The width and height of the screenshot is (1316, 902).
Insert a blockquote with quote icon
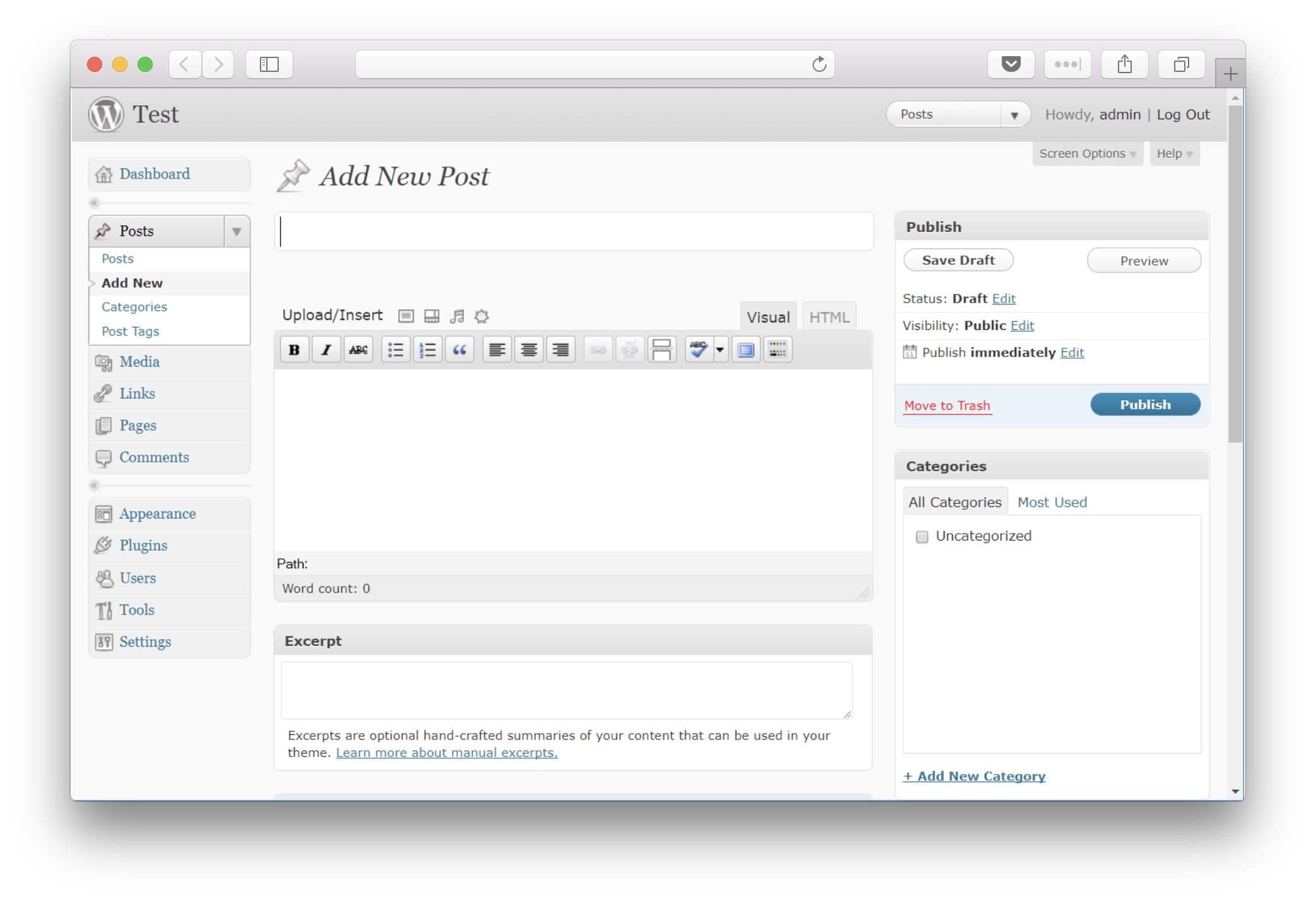(x=459, y=349)
